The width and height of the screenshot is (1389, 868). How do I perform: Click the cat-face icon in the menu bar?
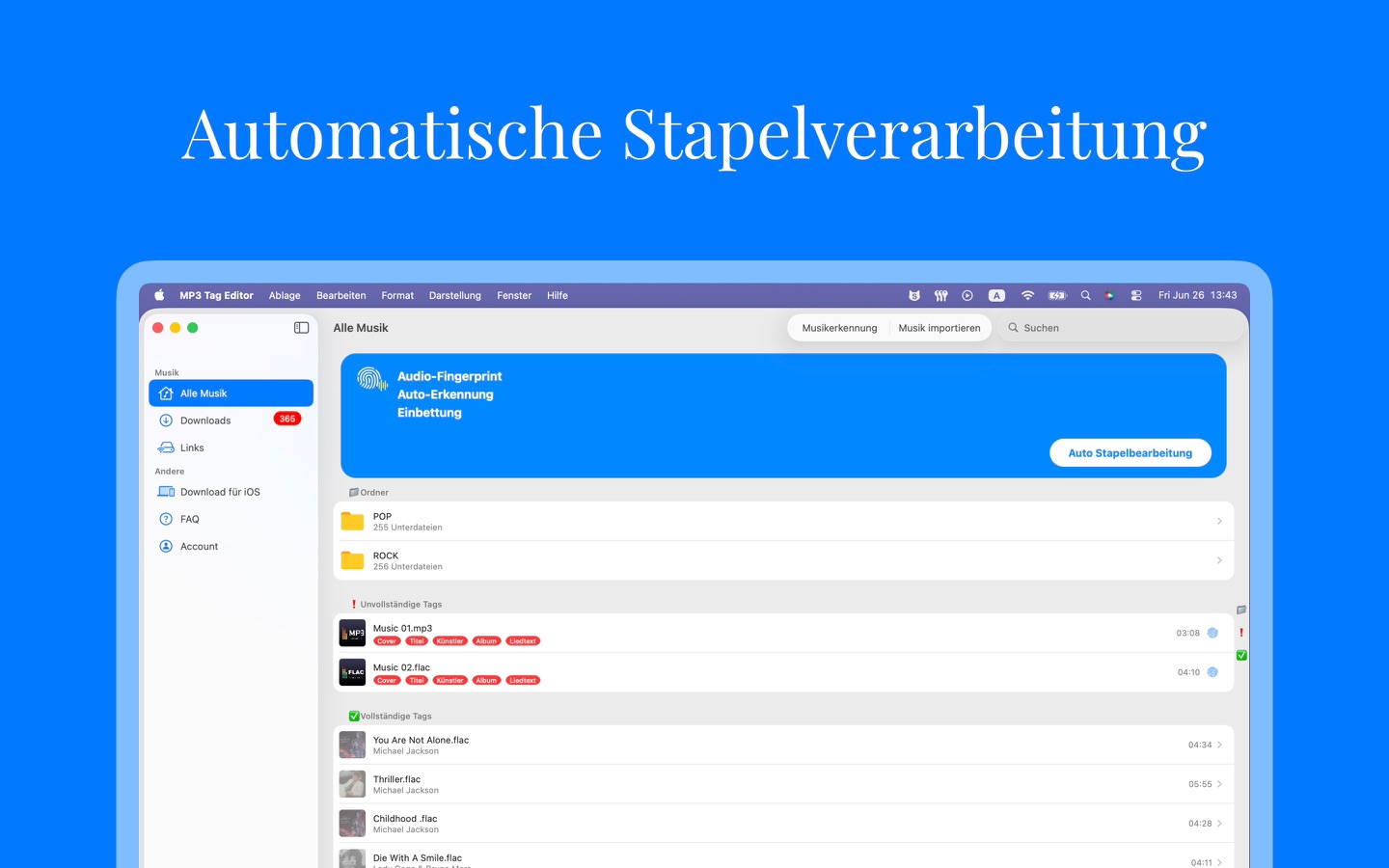click(x=914, y=295)
